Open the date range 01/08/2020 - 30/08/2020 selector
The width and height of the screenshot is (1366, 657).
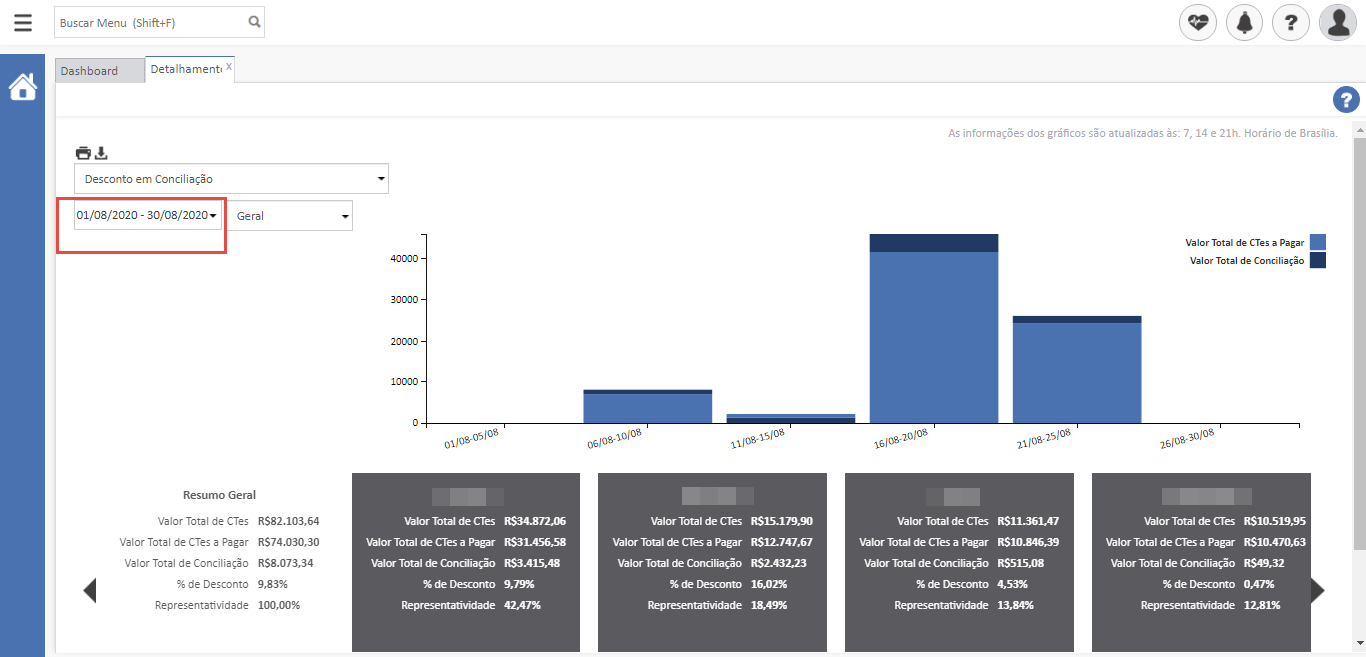147,215
